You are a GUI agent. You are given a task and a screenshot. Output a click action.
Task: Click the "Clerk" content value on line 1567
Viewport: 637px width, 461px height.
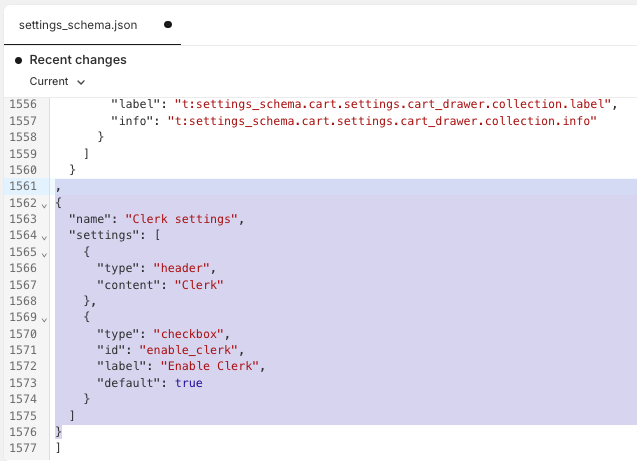point(199,285)
